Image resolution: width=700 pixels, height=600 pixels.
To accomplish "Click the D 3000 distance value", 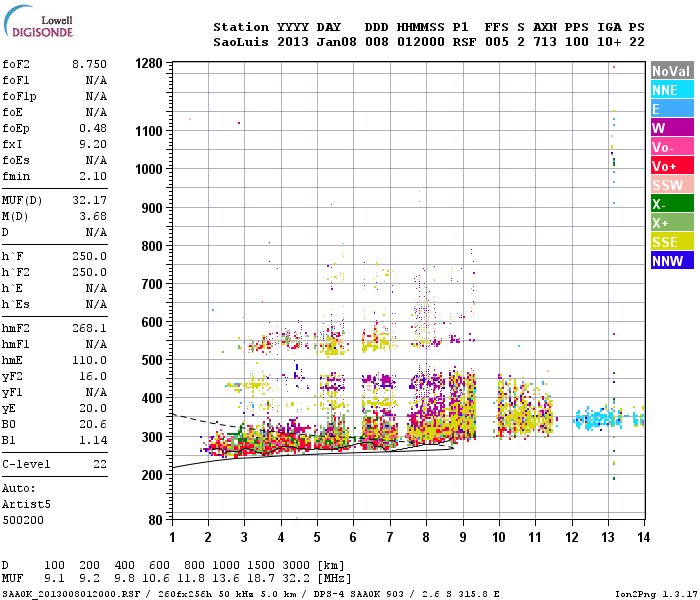I will [296, 566].
